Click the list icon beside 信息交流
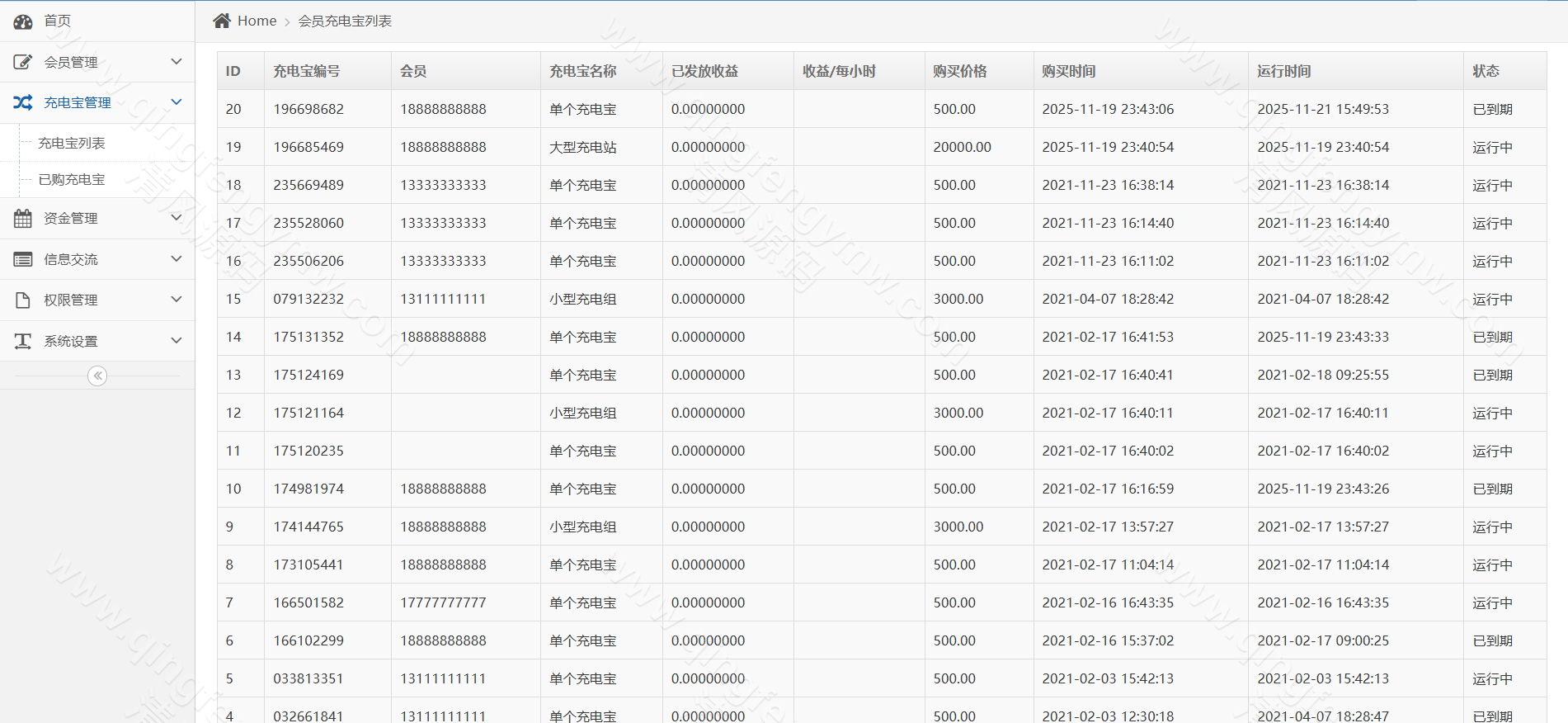 click(23, 259)
